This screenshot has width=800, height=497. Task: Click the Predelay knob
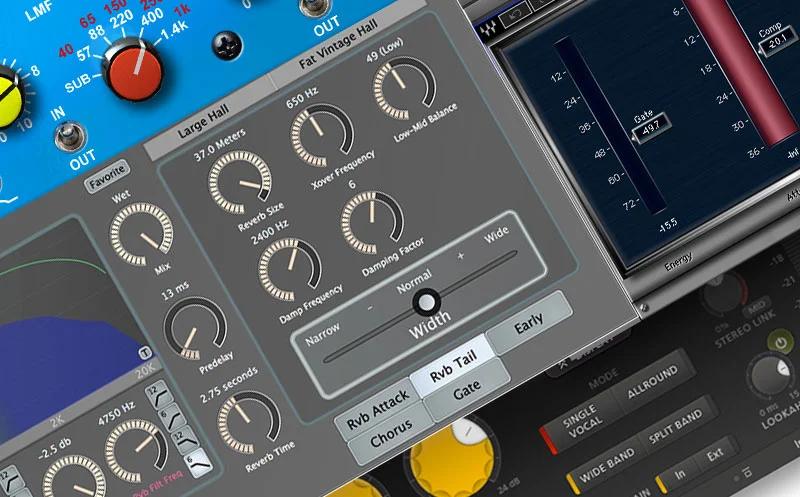point(195,329)
